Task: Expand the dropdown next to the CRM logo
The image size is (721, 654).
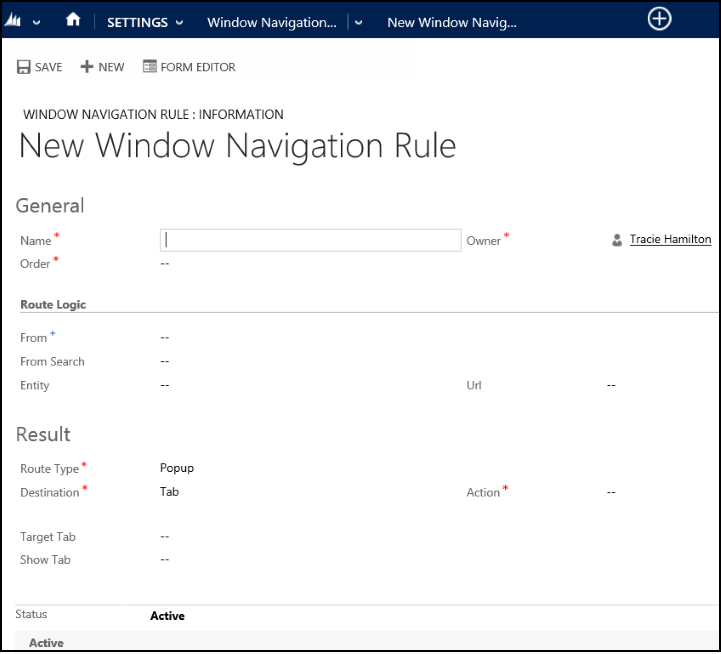Action: coord(37,23)
